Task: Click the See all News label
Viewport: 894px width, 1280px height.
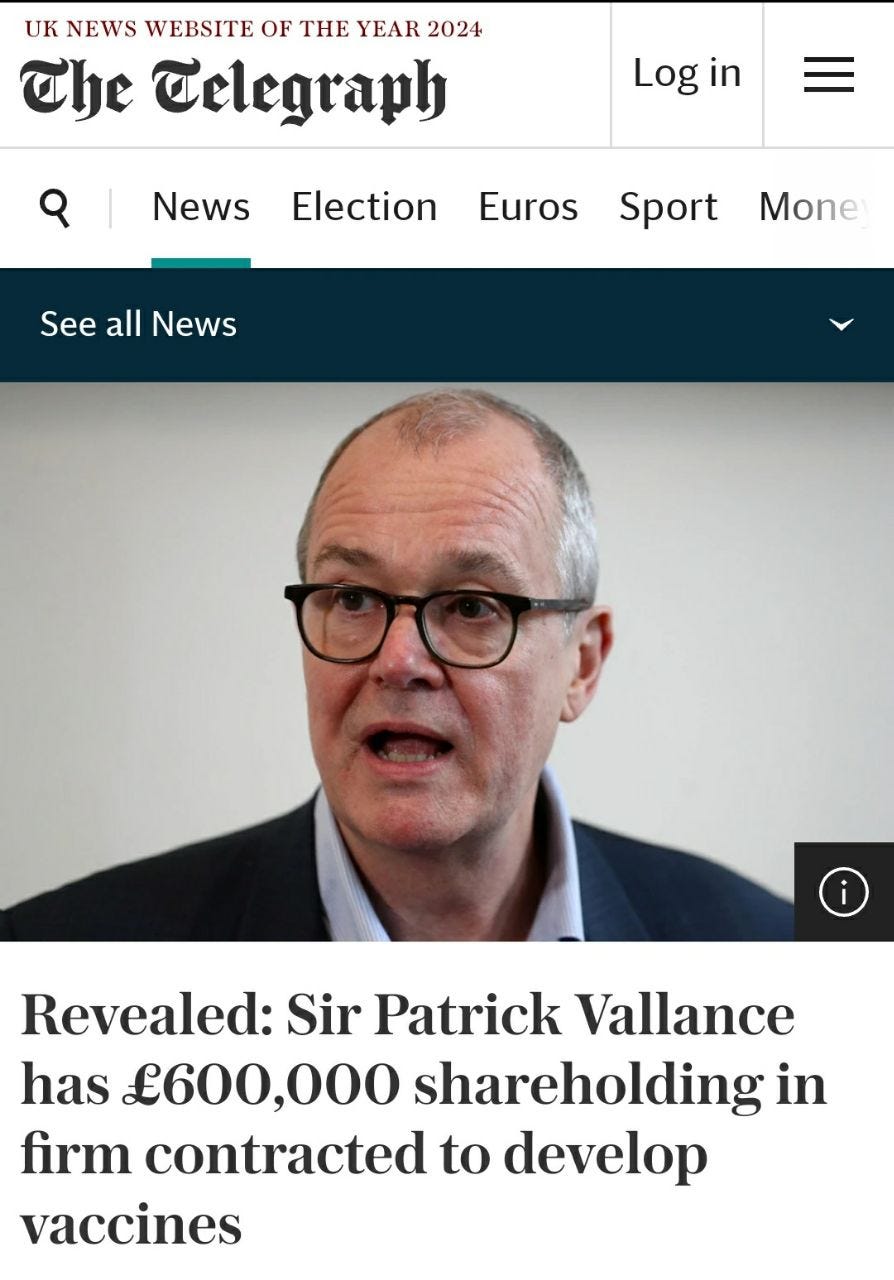Action: coord(138,324)
